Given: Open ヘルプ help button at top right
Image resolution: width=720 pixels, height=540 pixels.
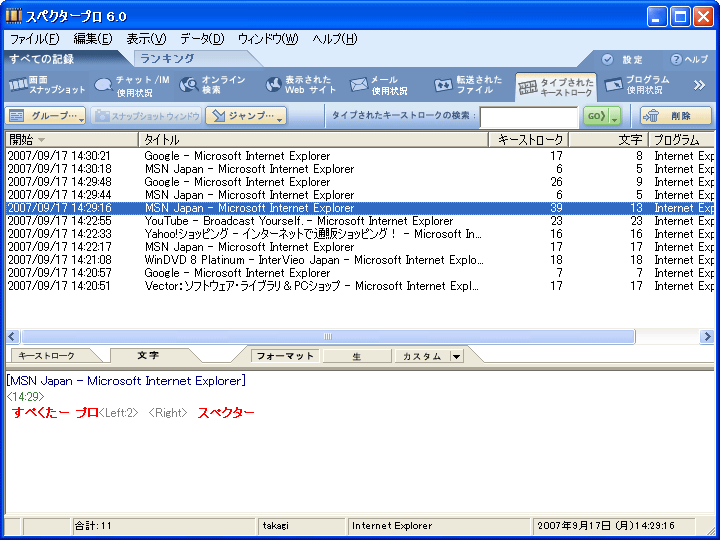Looking at the screenshot, I should click(x=689, y=59).
